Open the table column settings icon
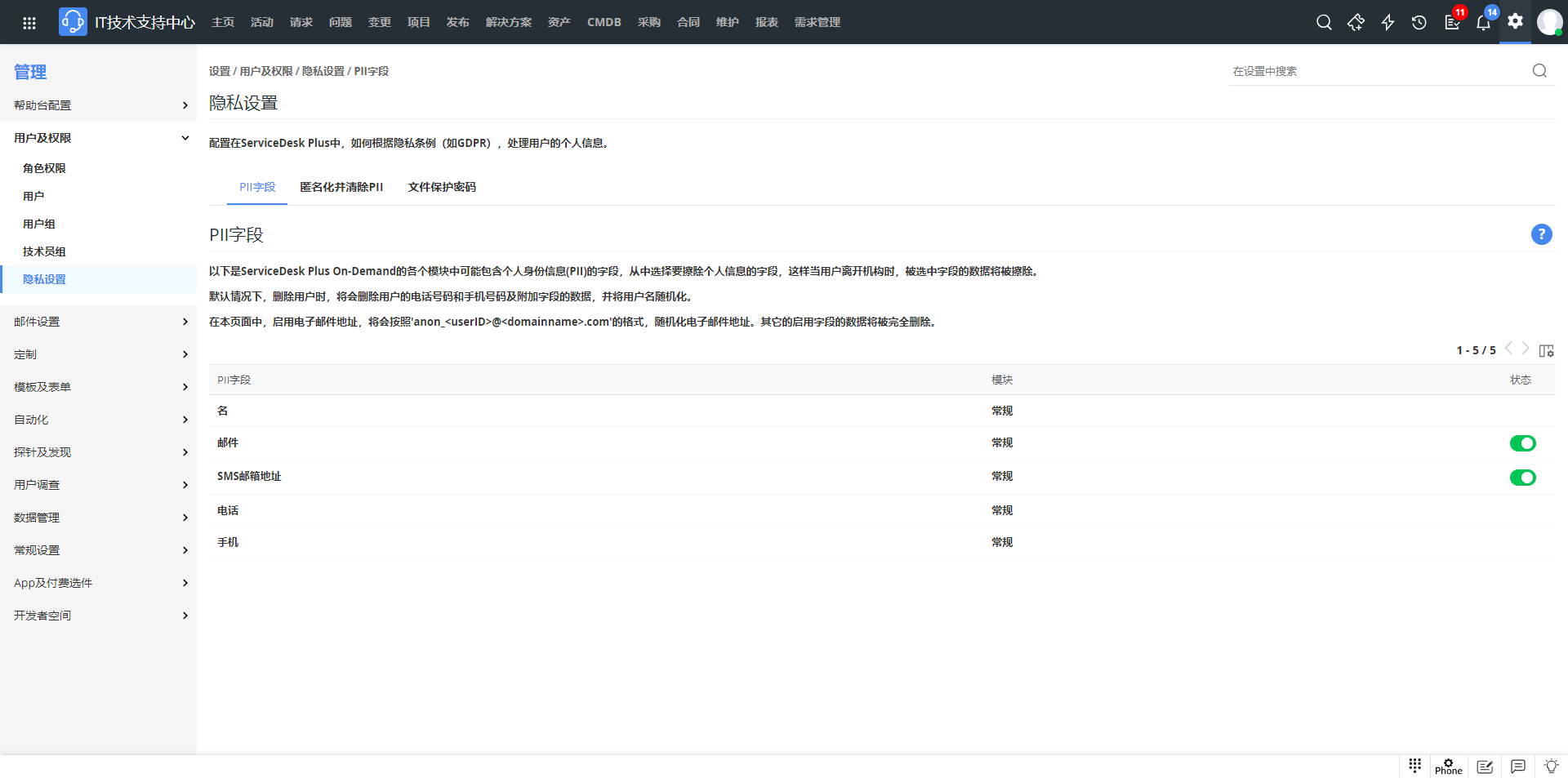The width and height of the screenshot is (1568, 778). (1546, 350)
